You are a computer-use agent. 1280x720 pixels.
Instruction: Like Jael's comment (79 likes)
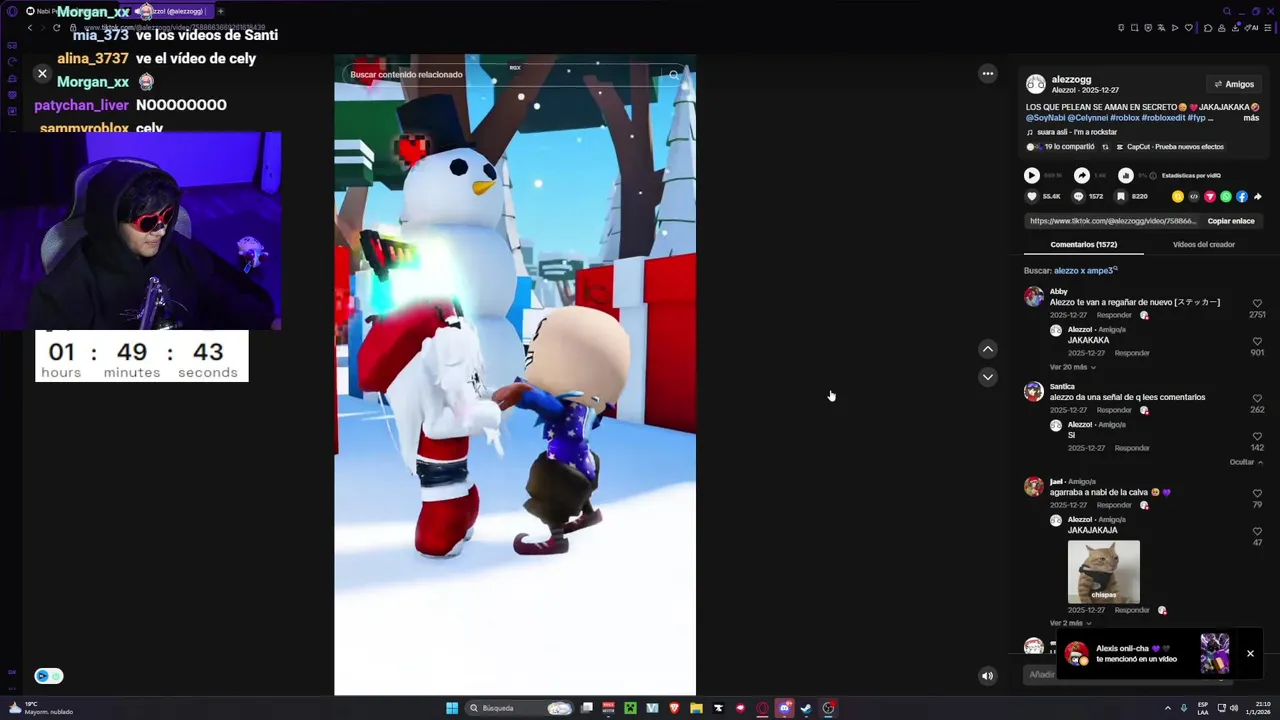click(1257, 493)
